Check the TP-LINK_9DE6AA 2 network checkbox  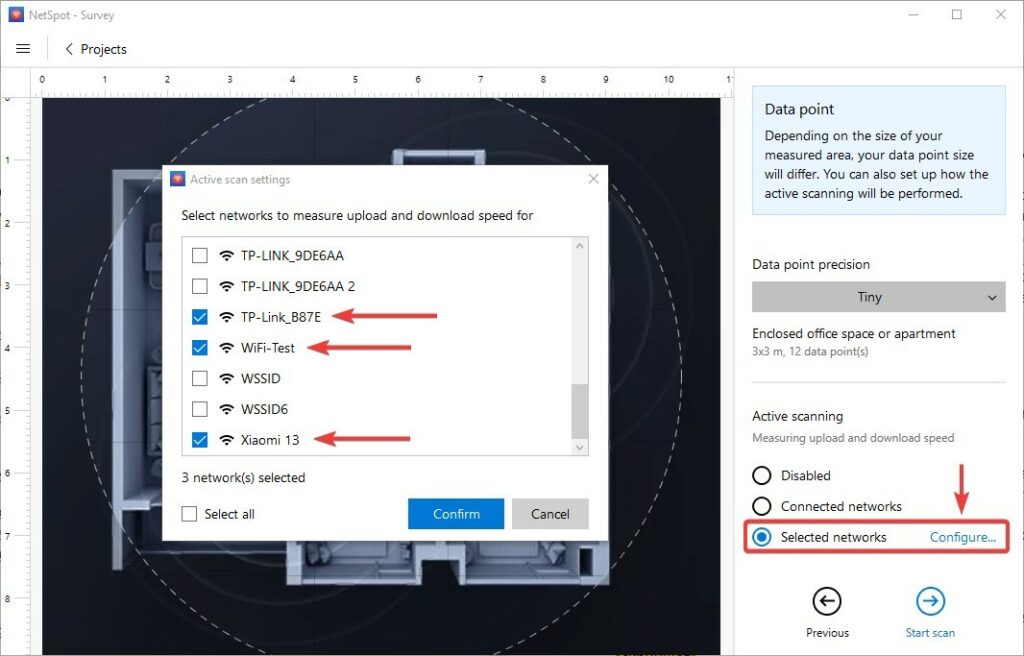point(200,286)
